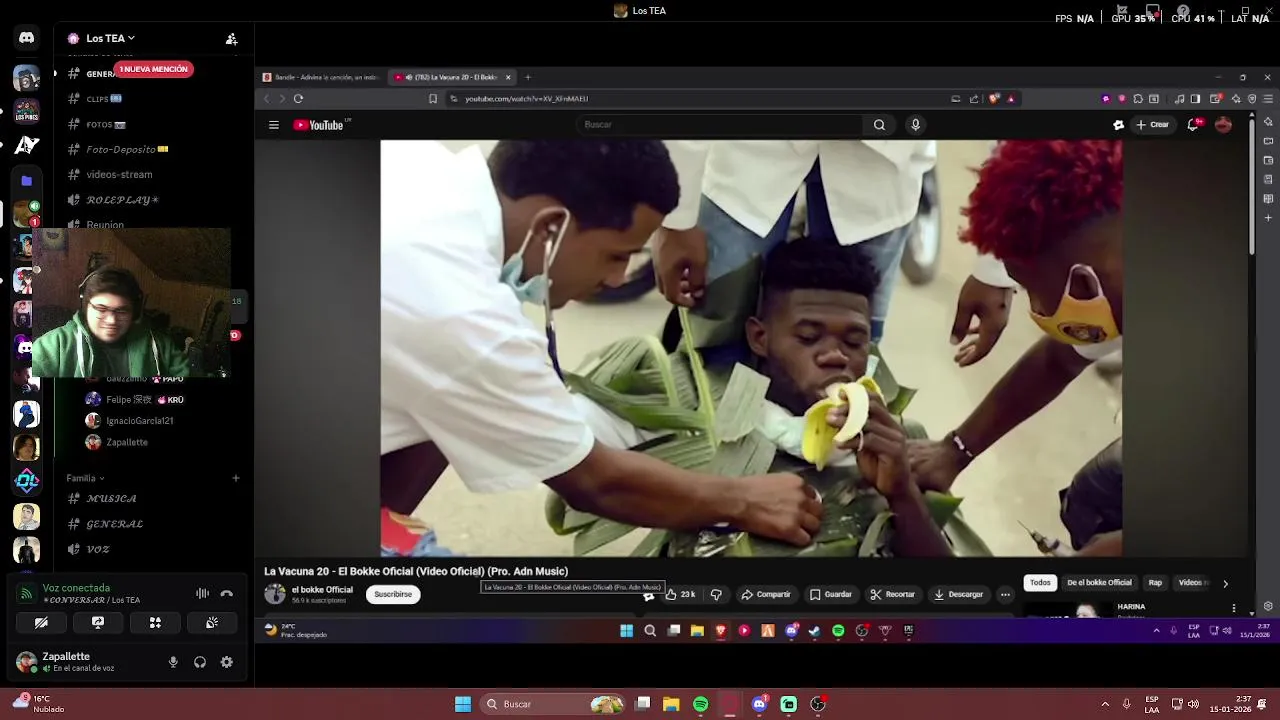The image size is (1280, 720).
Task: Open Discord user settings gear
Action: click(227, 662)
